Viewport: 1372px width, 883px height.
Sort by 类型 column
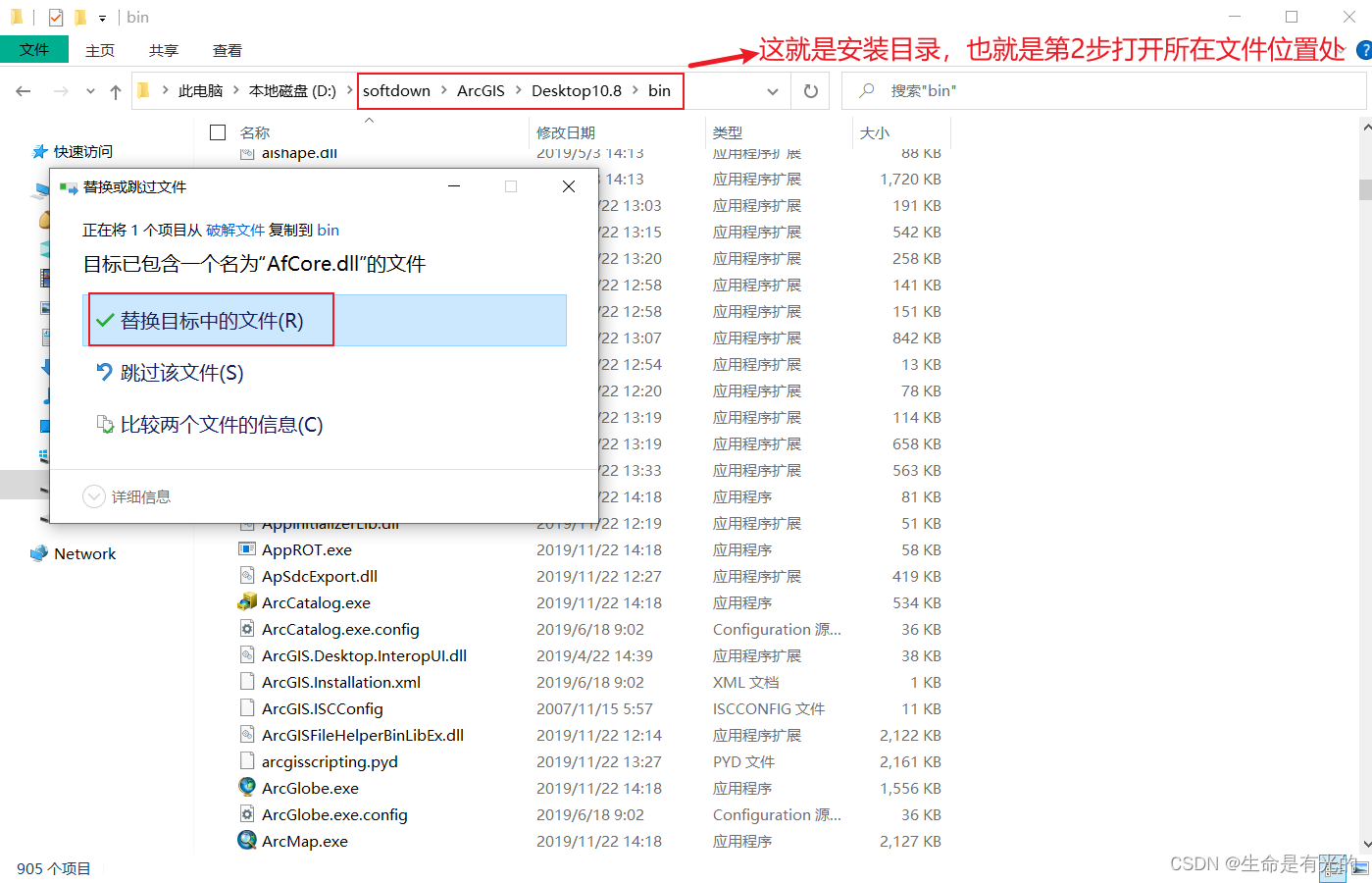point(728,132)
